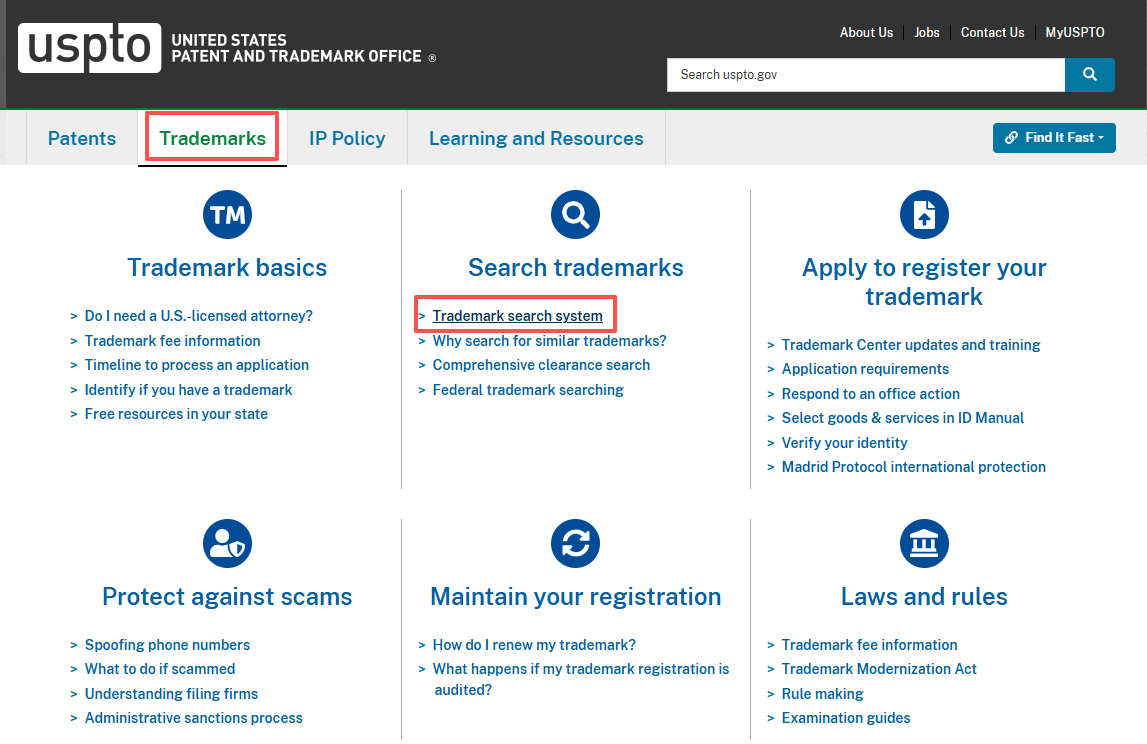The height and width of the screenshot is (744, 1147).
Task: Click the Maintain your registration refresh icon
Action: 576,544
